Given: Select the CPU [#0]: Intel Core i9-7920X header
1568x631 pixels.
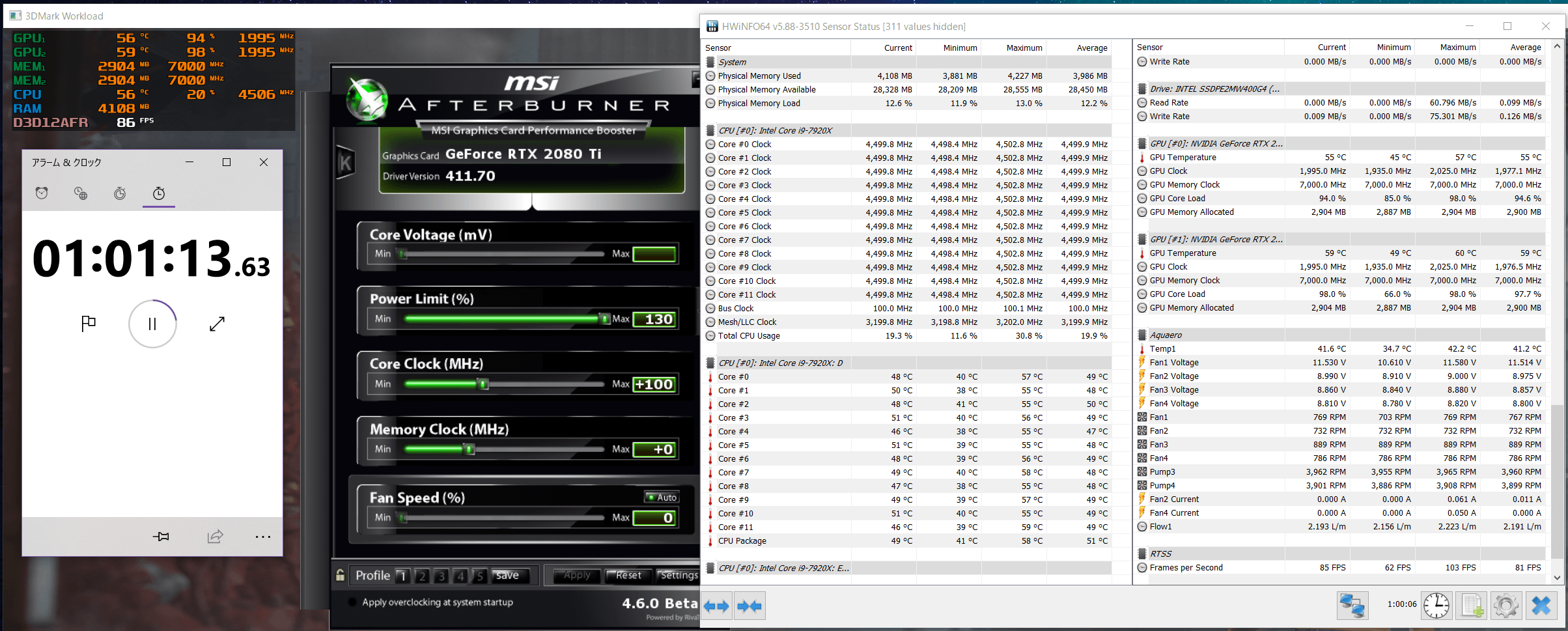Looking at the screenshot, I should 908,130.
